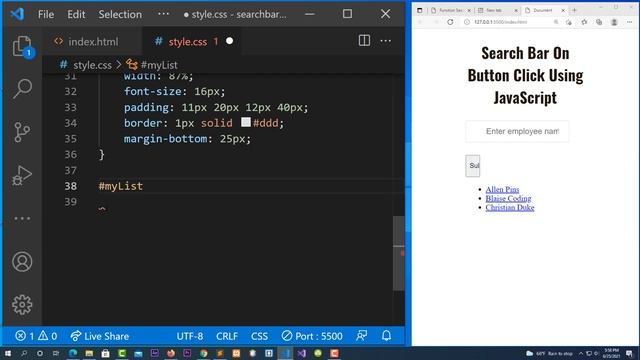Open Firefox from the taskbar

pos(171,353)
